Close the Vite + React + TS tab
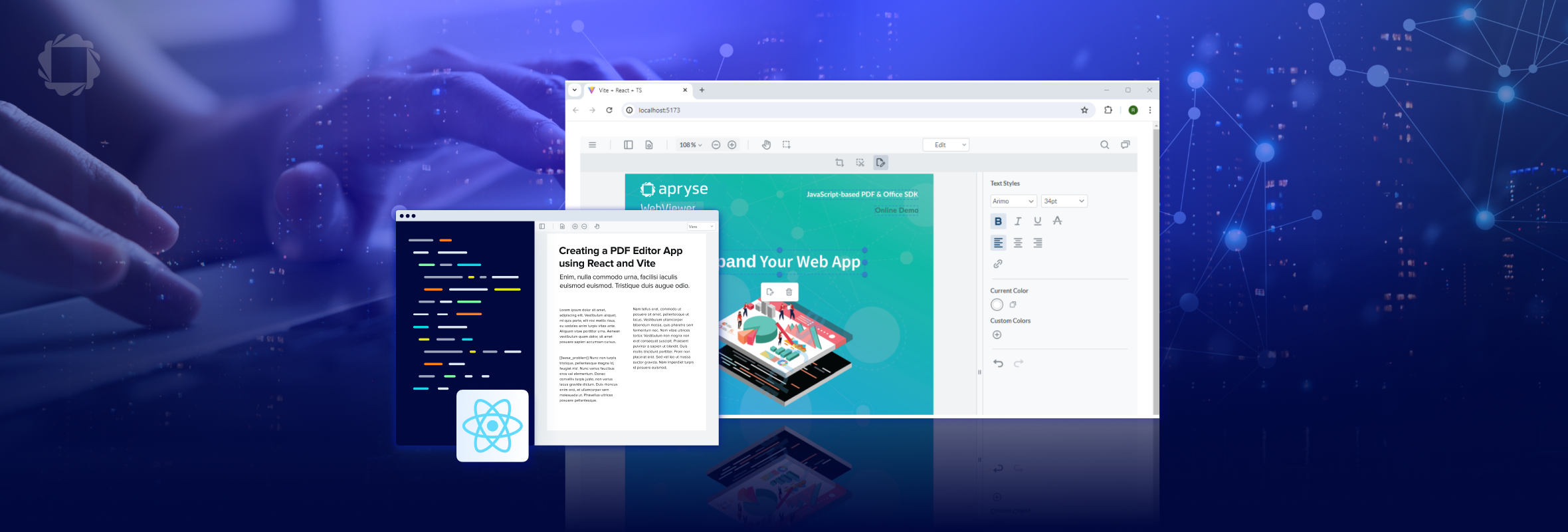1568x532 pixels. (685, 90)
